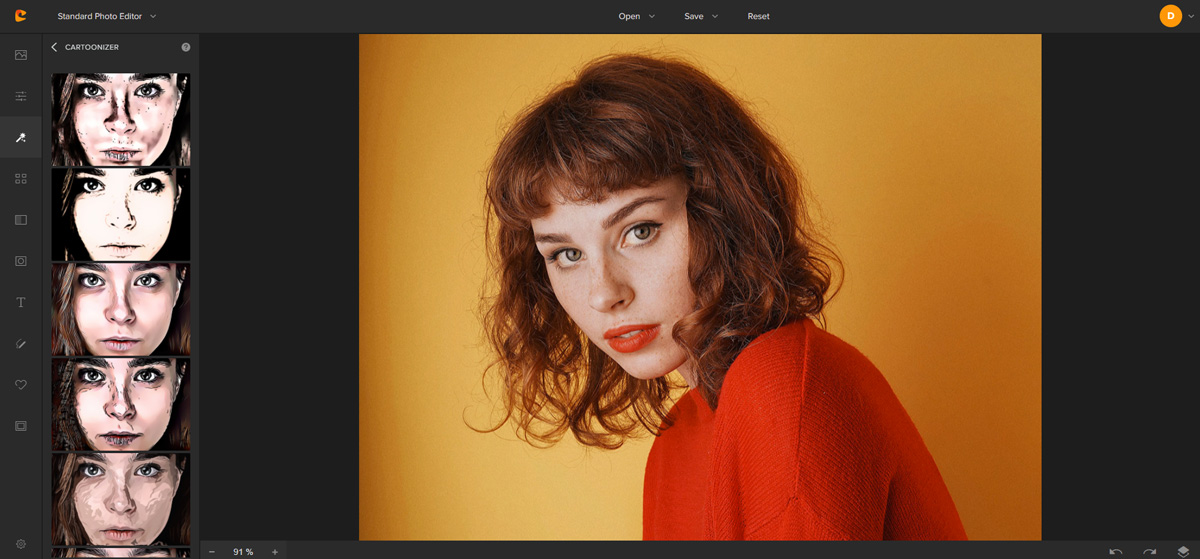Open the Graphics heart icon
Viewport: 1200px width, 559px height.
20,385
